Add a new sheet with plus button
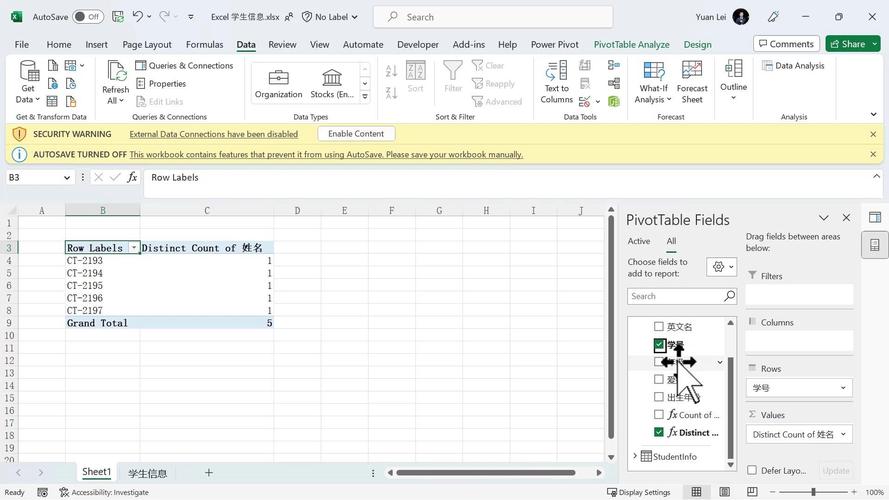The width and height of the screenshot is (889, 500). (209, 472)
